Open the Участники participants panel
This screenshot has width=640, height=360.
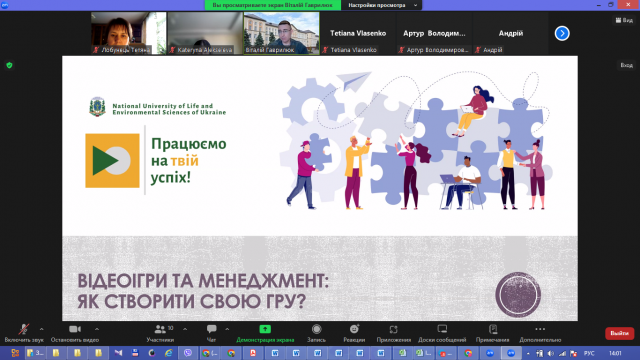pyautogui.click(x=160, y=333)
